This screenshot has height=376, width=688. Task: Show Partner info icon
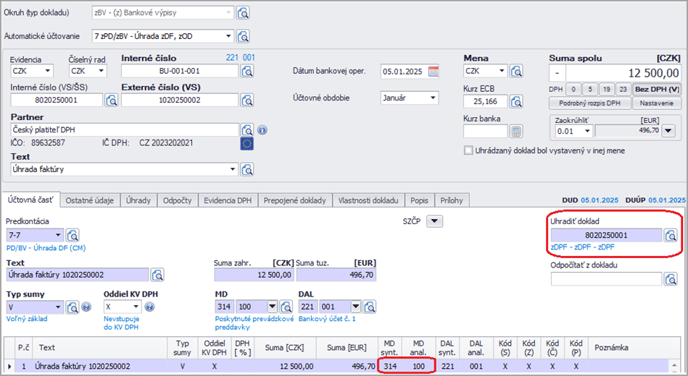(262, 130)
